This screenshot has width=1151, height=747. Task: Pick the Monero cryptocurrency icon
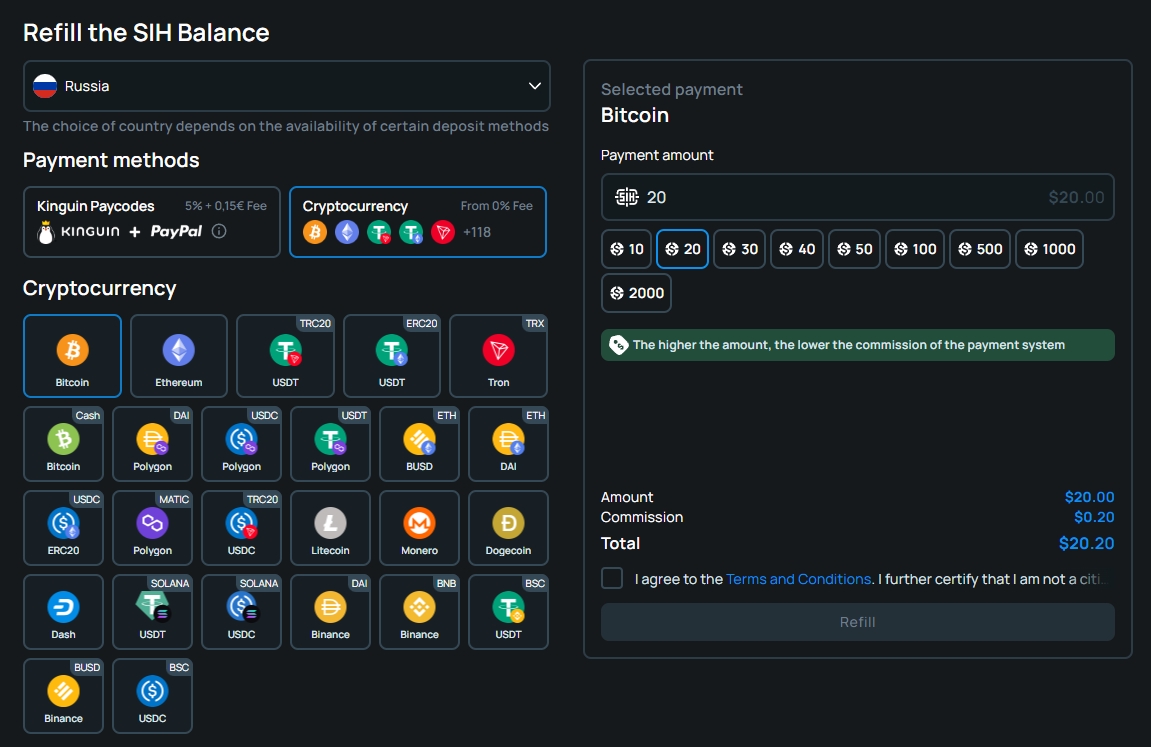click(419, 527)
